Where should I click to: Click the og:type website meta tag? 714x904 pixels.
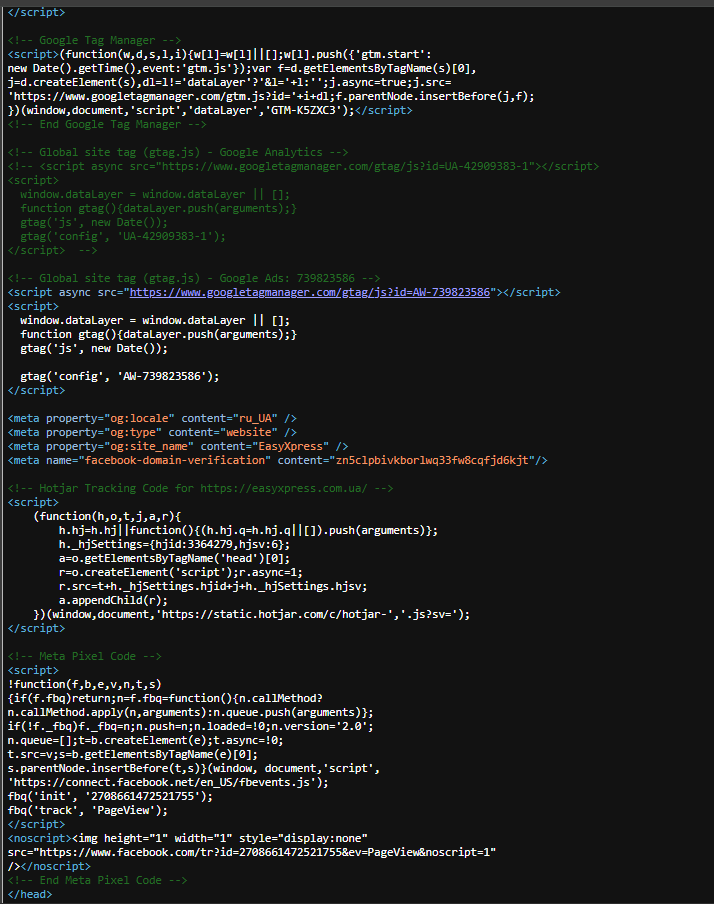point(152,432)
